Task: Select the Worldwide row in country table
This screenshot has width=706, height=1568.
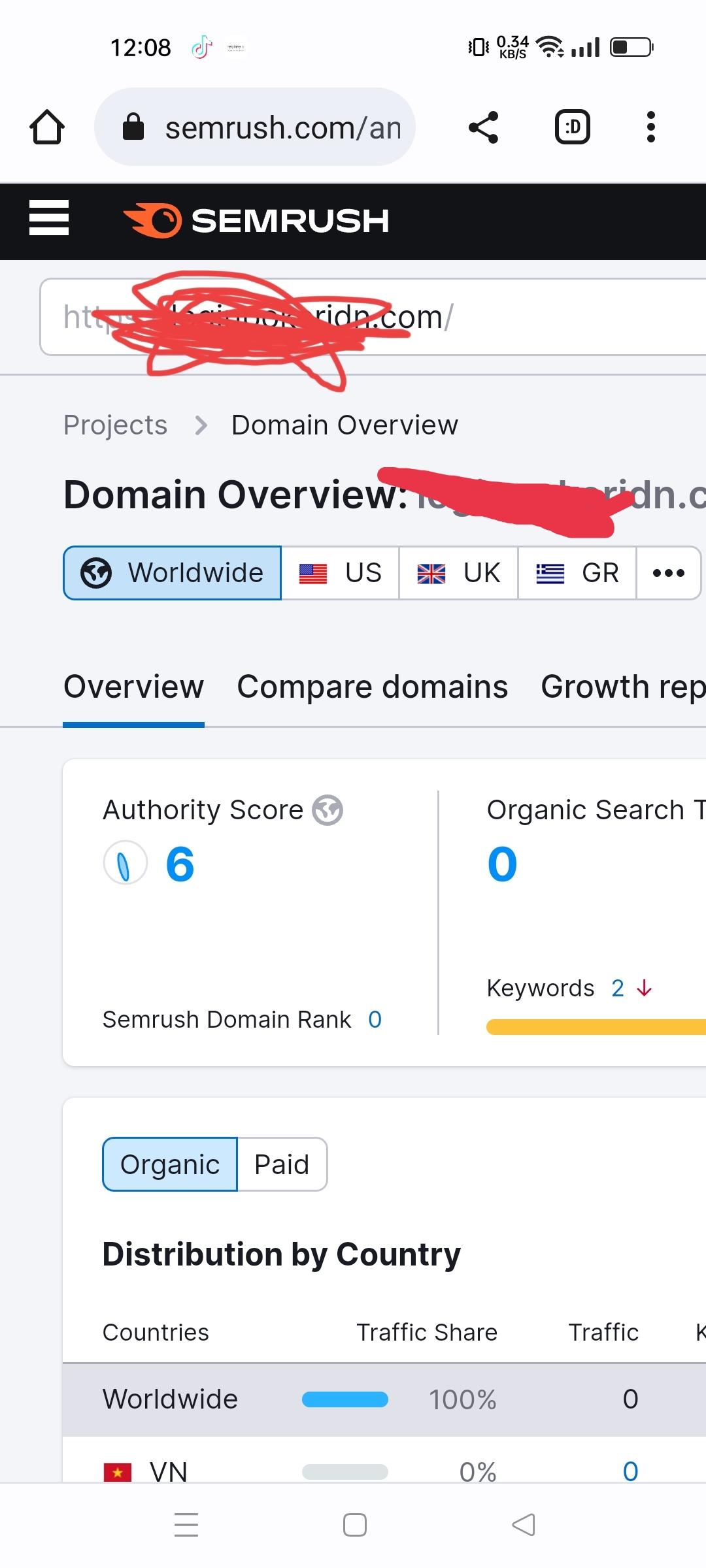Action: [384, 1399]
